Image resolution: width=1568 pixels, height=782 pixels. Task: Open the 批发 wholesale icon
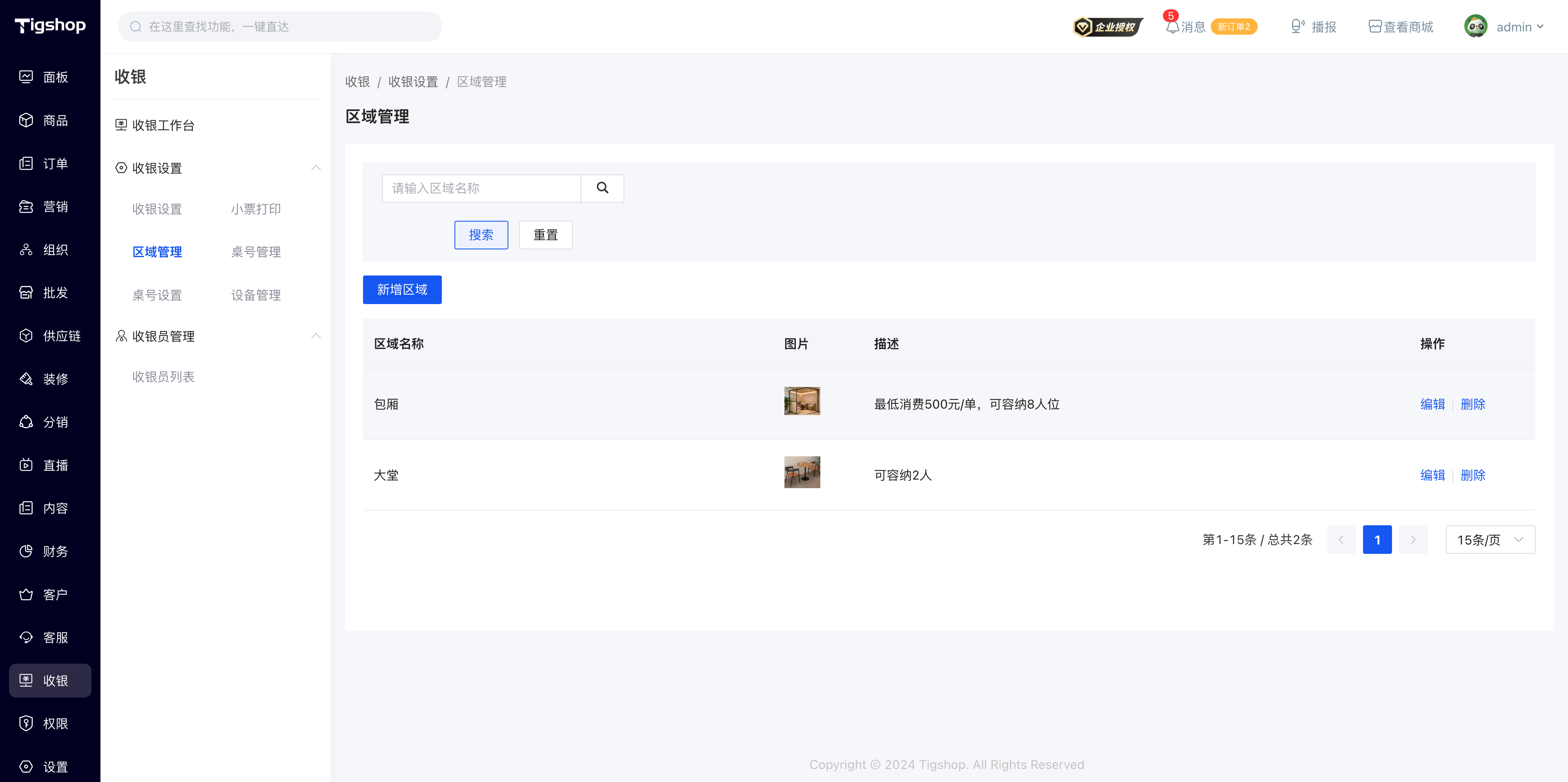point(26,293)
